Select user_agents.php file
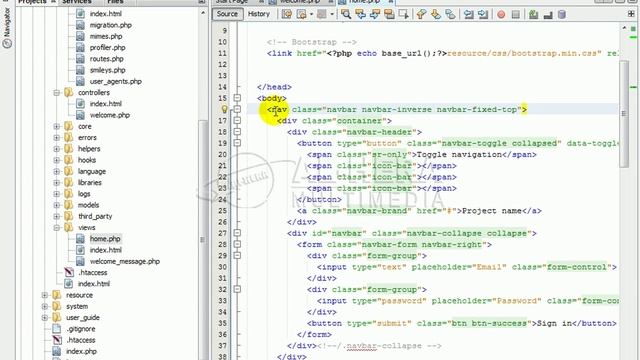Image resolution: width=640 pixels, height=360 pixels. click(x=116, y=81)
